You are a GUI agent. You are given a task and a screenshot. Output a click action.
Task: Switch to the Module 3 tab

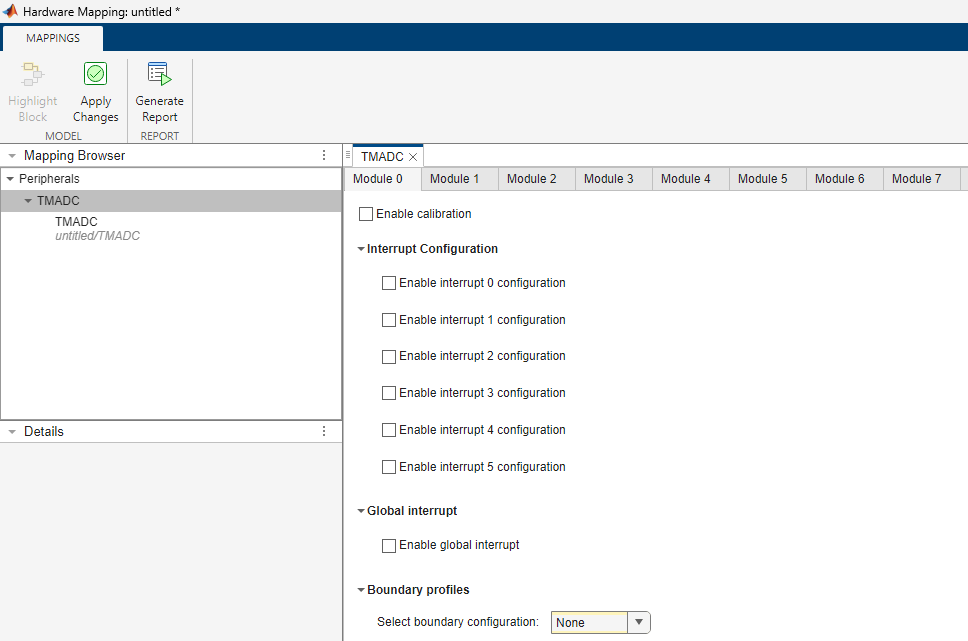[x=608, y=179]
